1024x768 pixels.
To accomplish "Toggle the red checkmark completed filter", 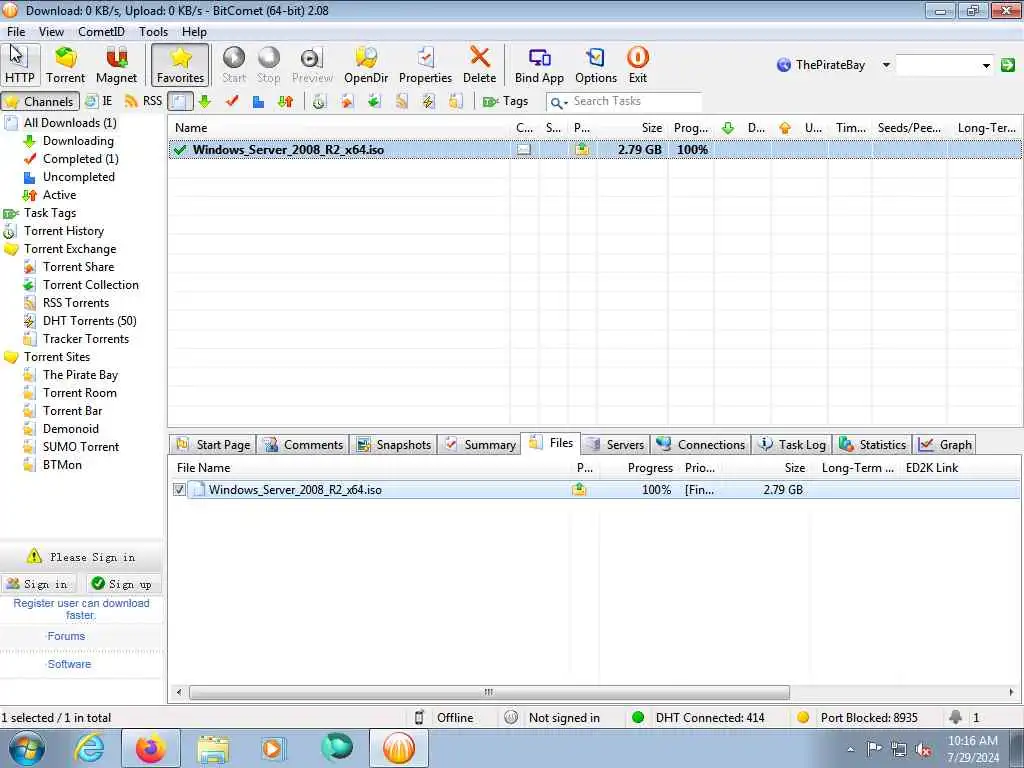I will click(x=232, y=101).
